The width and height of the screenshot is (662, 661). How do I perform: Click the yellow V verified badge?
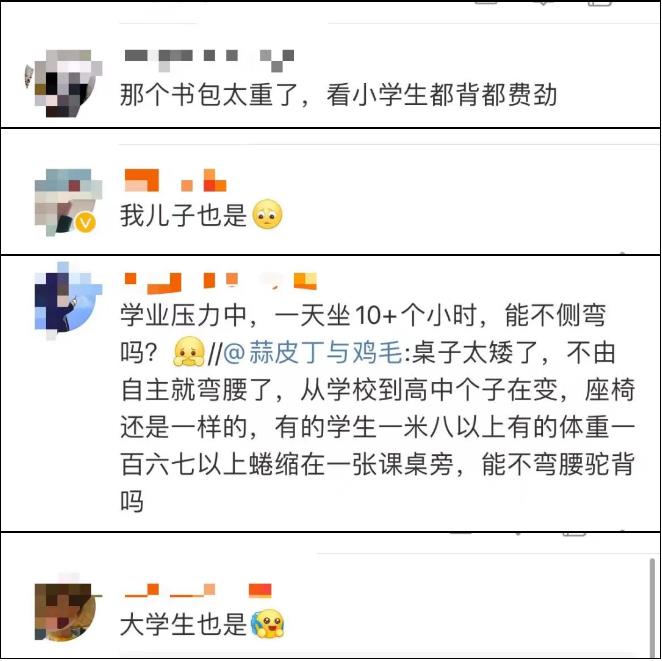click(86, 222)
